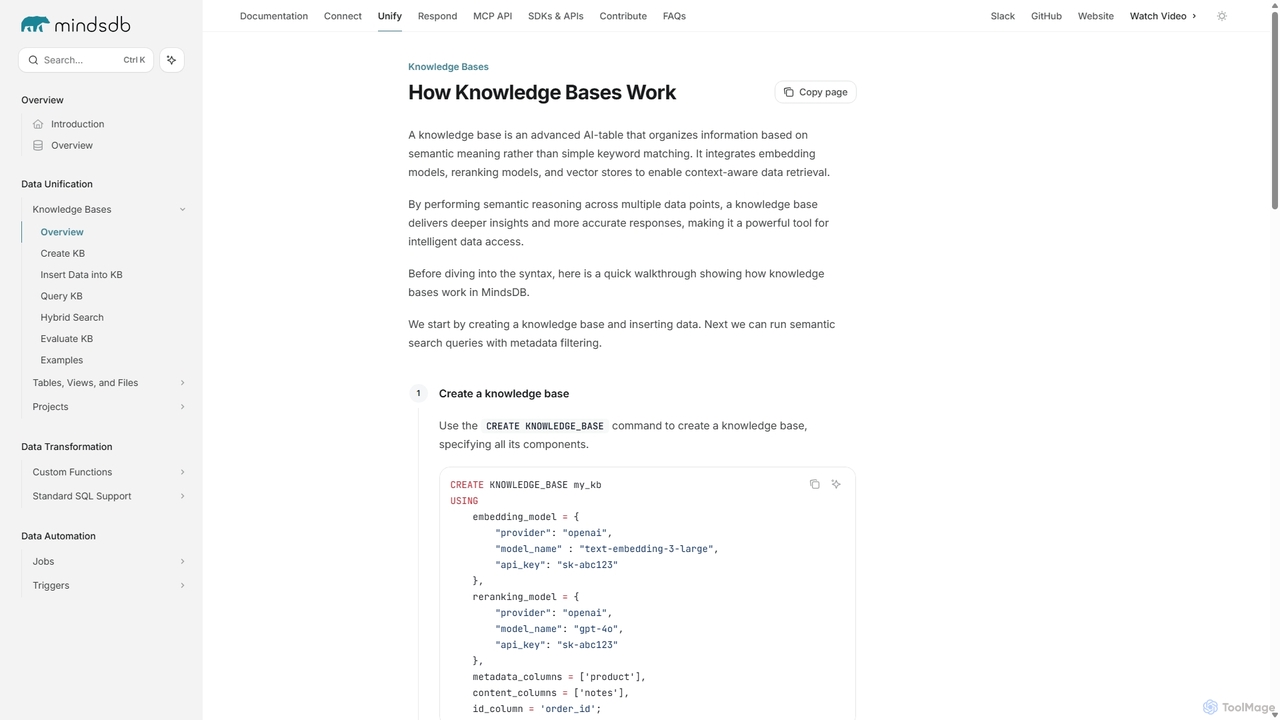The height and width of the screenshot is (720, 1280).
Task: Visit the Website link
Action: click(1096, 16)
